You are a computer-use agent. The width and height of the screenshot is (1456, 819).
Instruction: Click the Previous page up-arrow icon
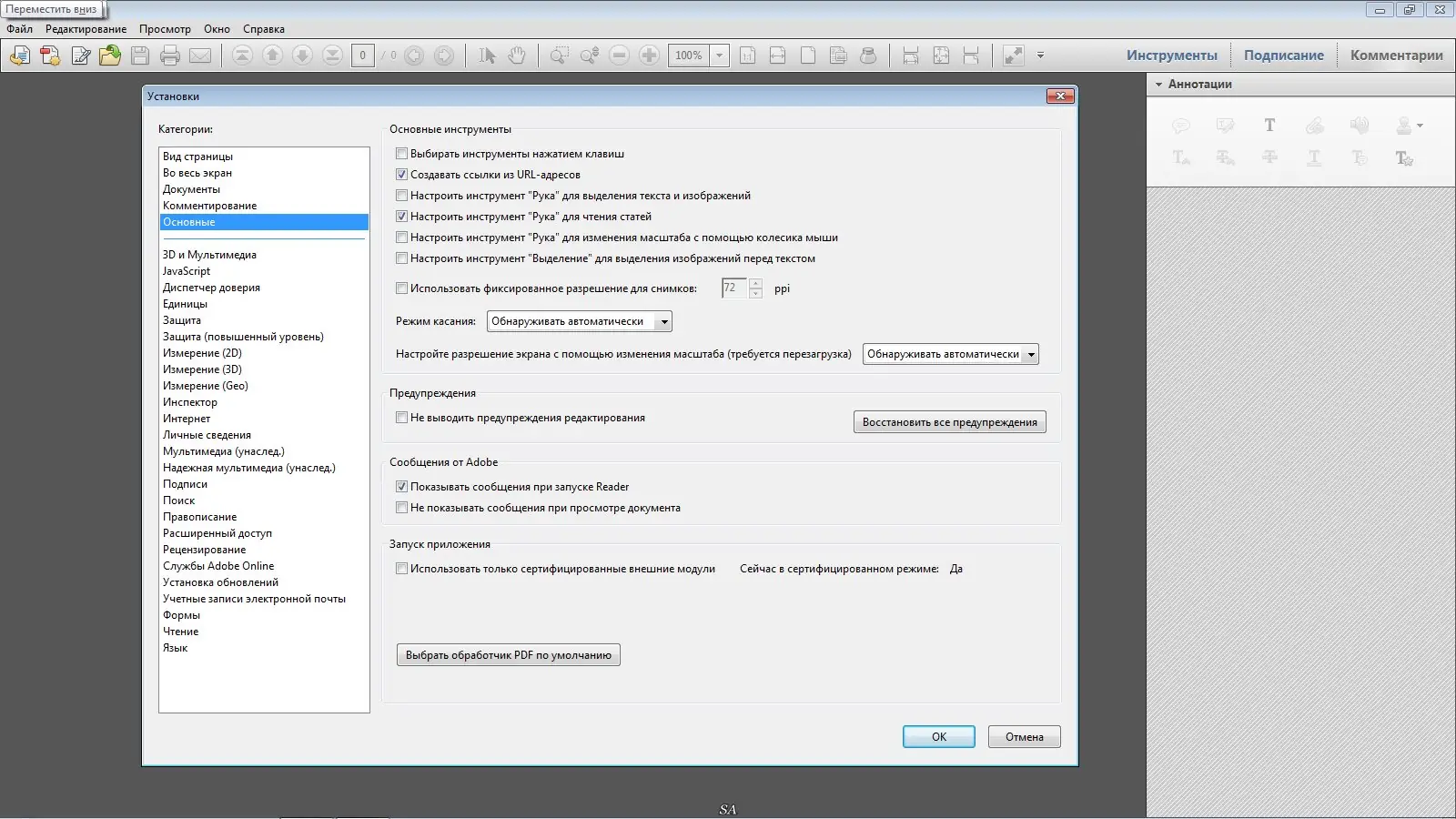point(272,56)
